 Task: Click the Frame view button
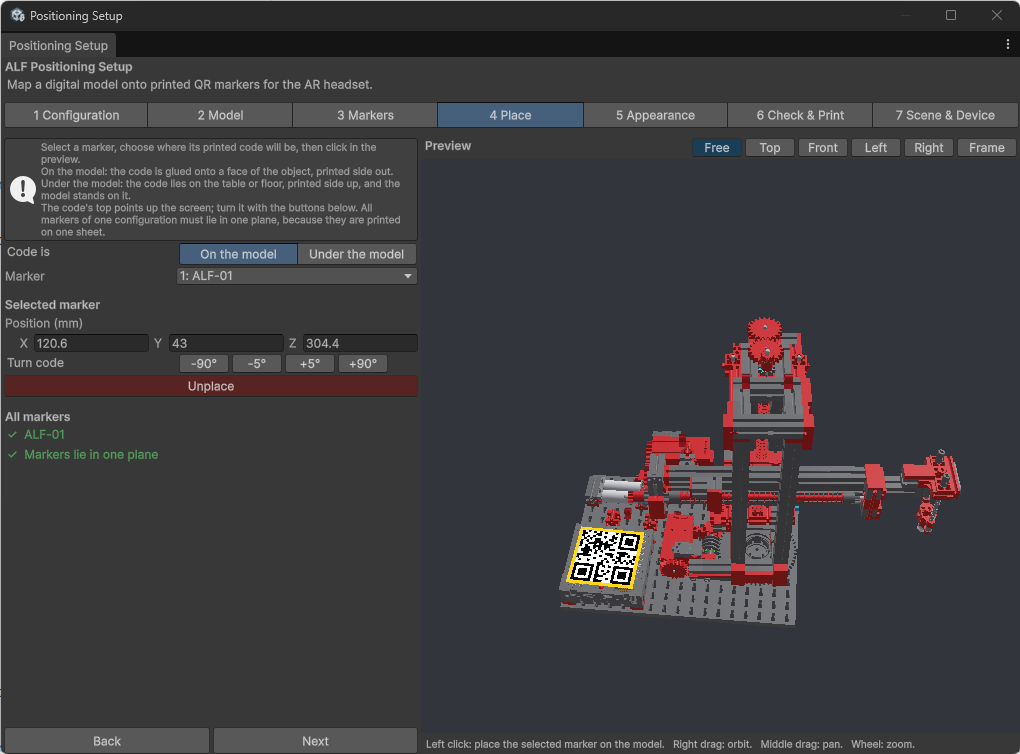[x=987, y=148]
